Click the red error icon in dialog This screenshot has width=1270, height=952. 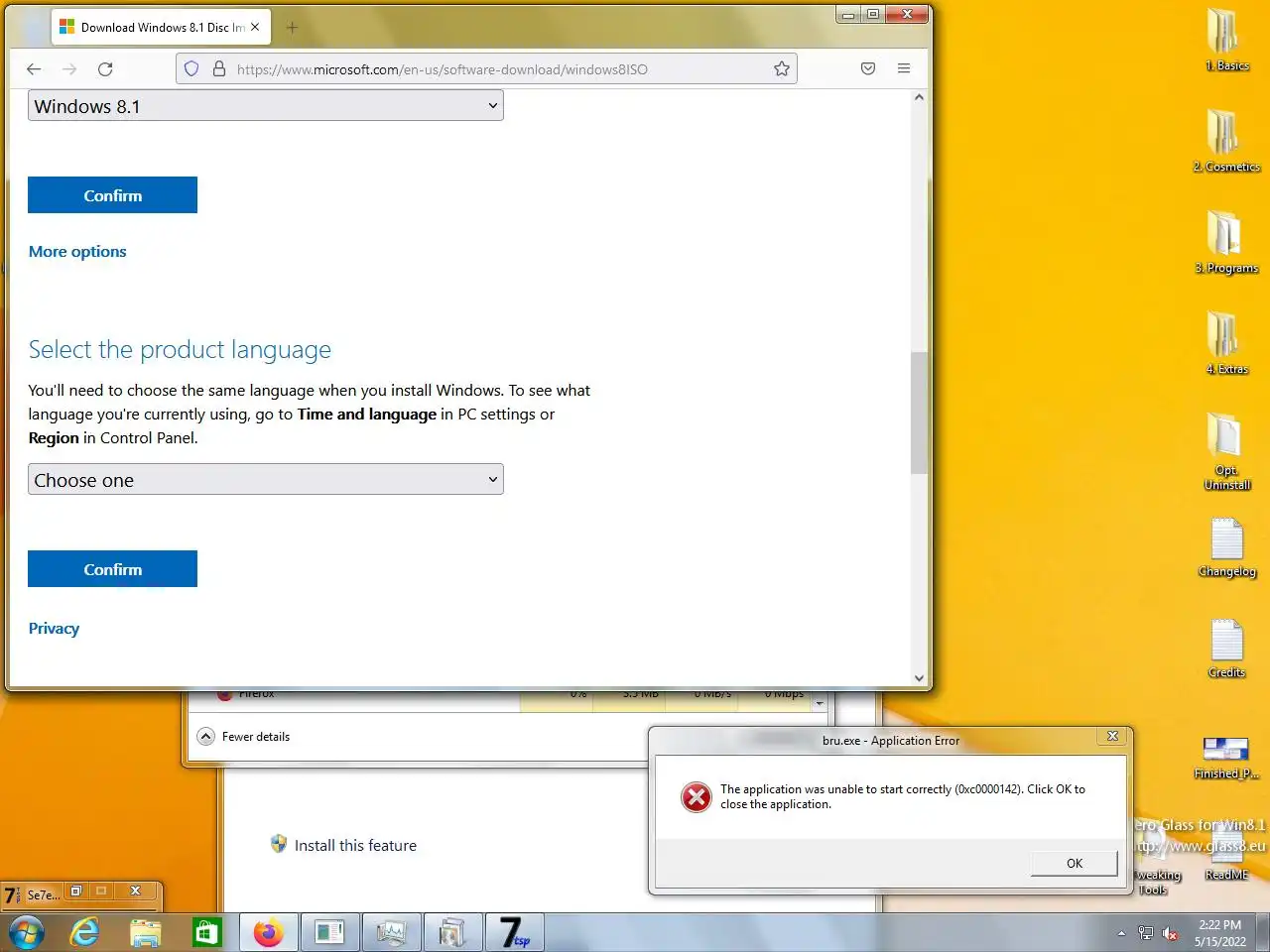[697, 797]
